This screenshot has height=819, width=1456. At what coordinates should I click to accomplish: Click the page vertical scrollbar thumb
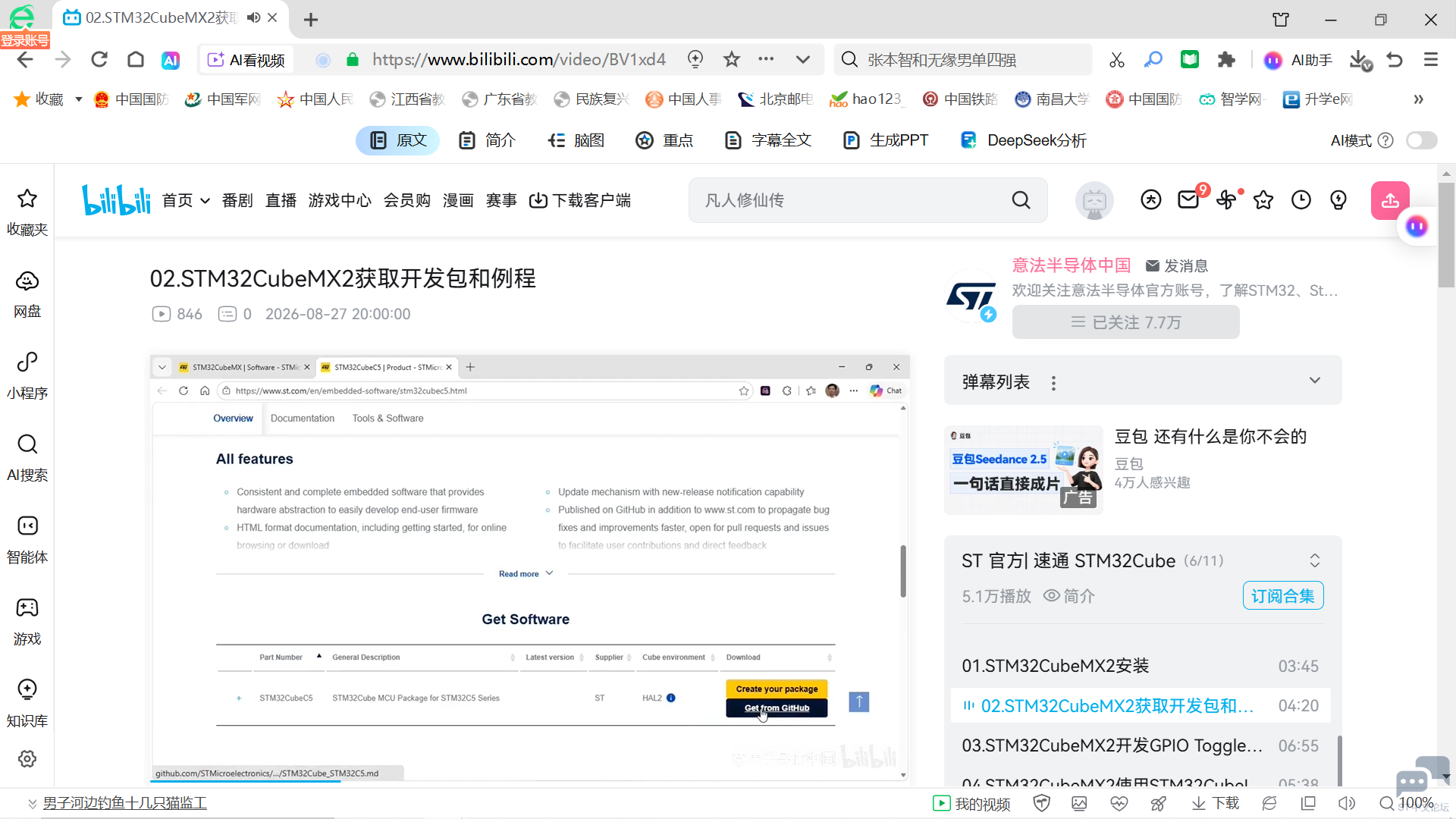click(x=1446, y=235)
